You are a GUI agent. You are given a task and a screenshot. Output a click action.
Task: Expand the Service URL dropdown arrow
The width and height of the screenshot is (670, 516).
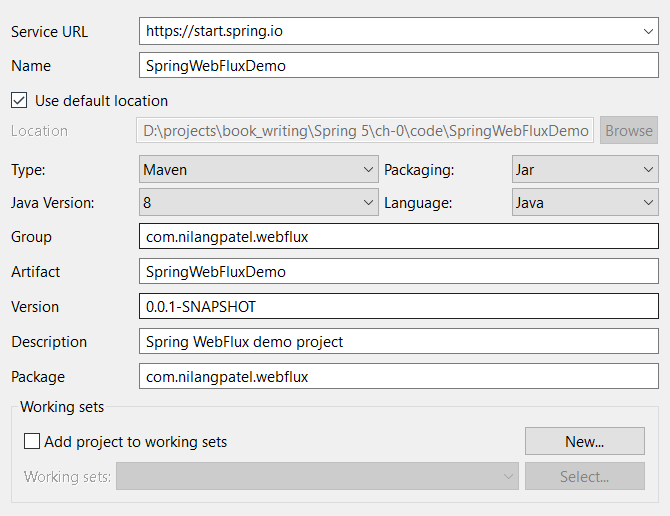[x=648, y=31]
